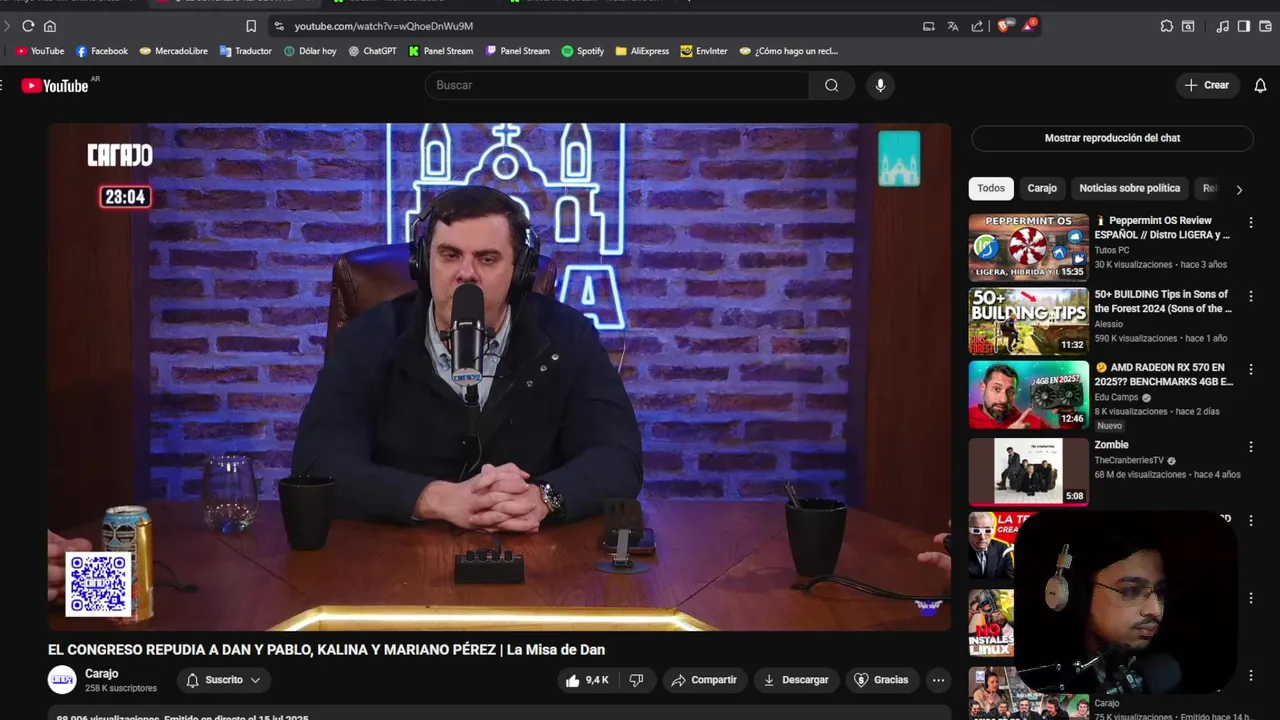The image size is (1280, 720).
Task: Open AliExpress bookmark folder
Action: (x=642, y=51)
